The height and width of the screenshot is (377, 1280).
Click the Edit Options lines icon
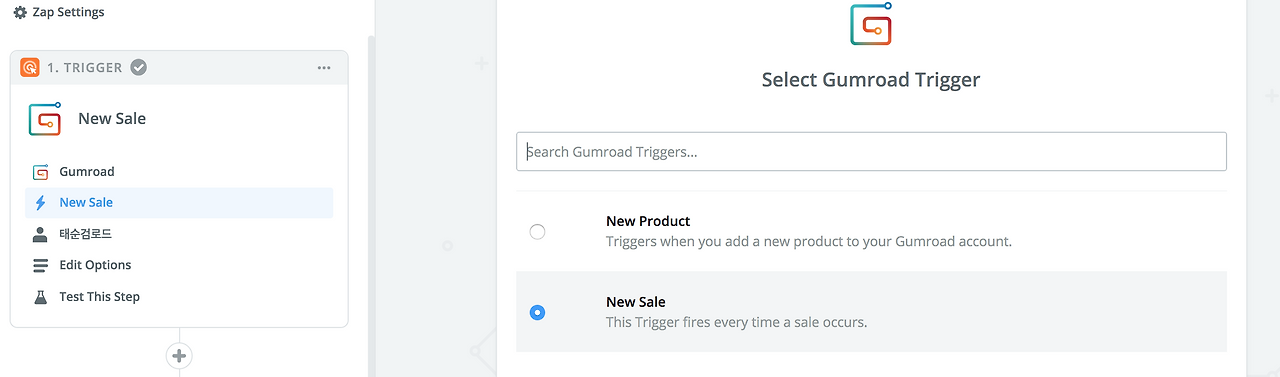(40, 265)
